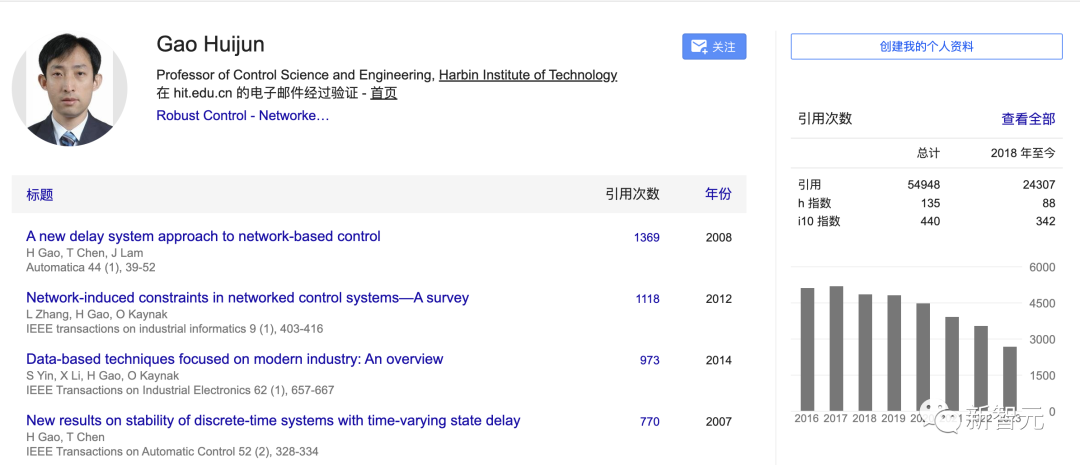The height and width of the screenshot is (465, 1080).
Task: Click citation count 1369
Action: 647,238
